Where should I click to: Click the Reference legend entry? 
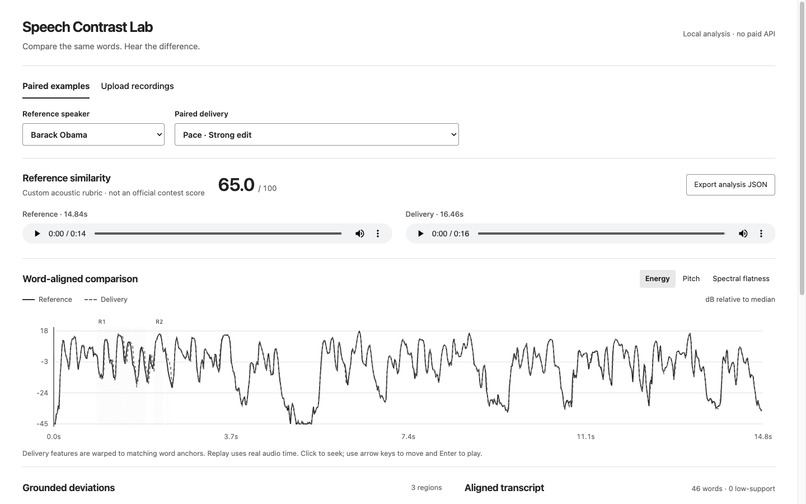(47, 299)
